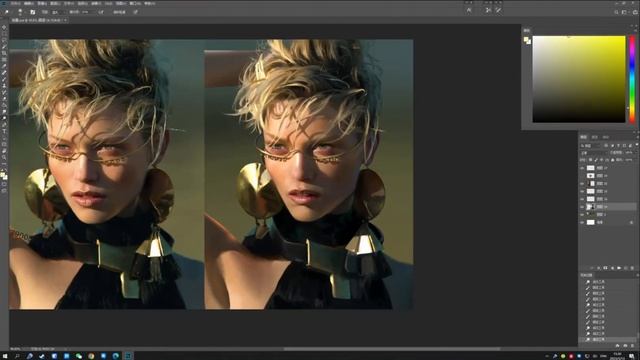
Task: Select the Lasso tool
Action: coord(4,40)
